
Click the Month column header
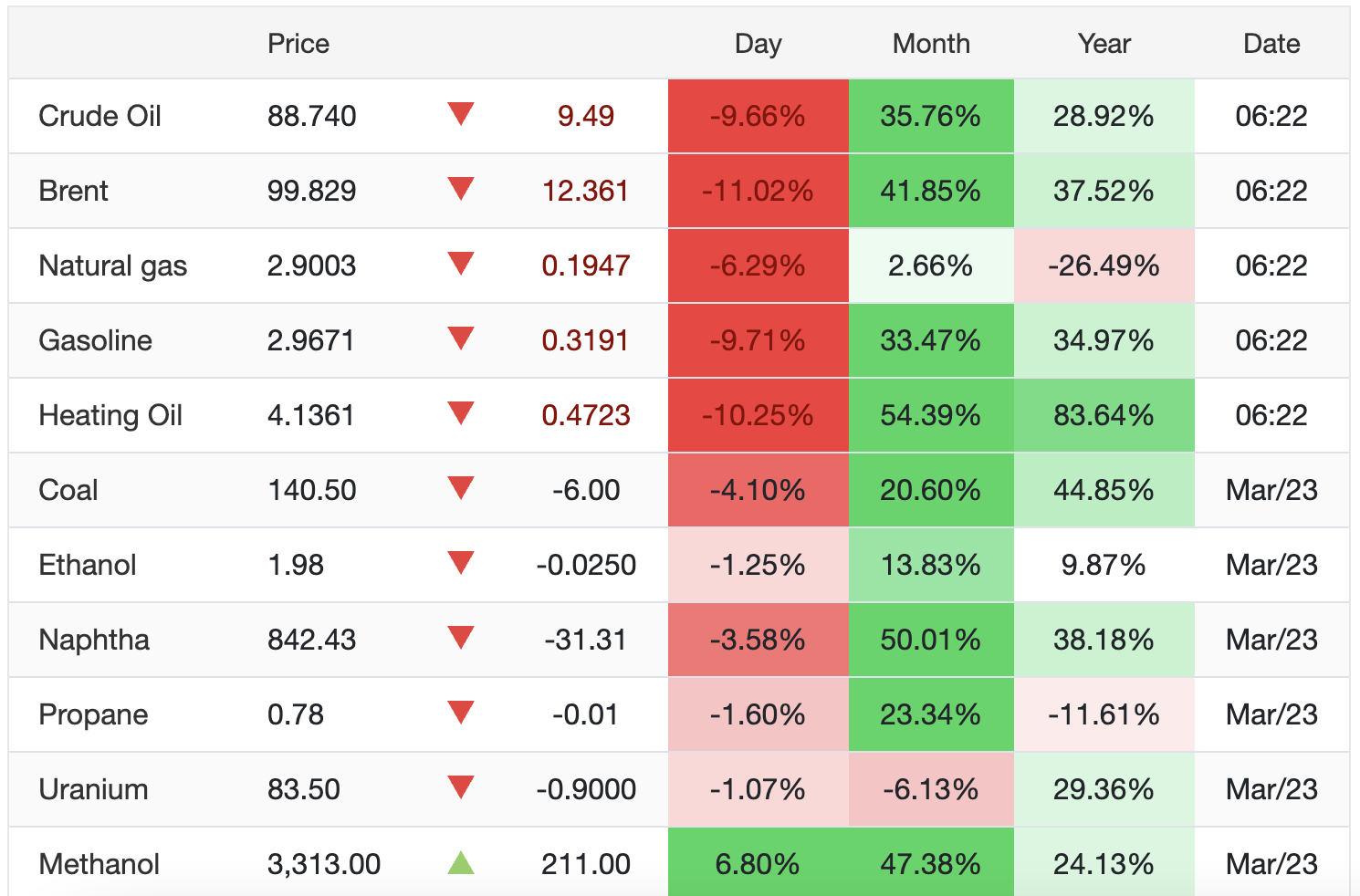point(931,44)
